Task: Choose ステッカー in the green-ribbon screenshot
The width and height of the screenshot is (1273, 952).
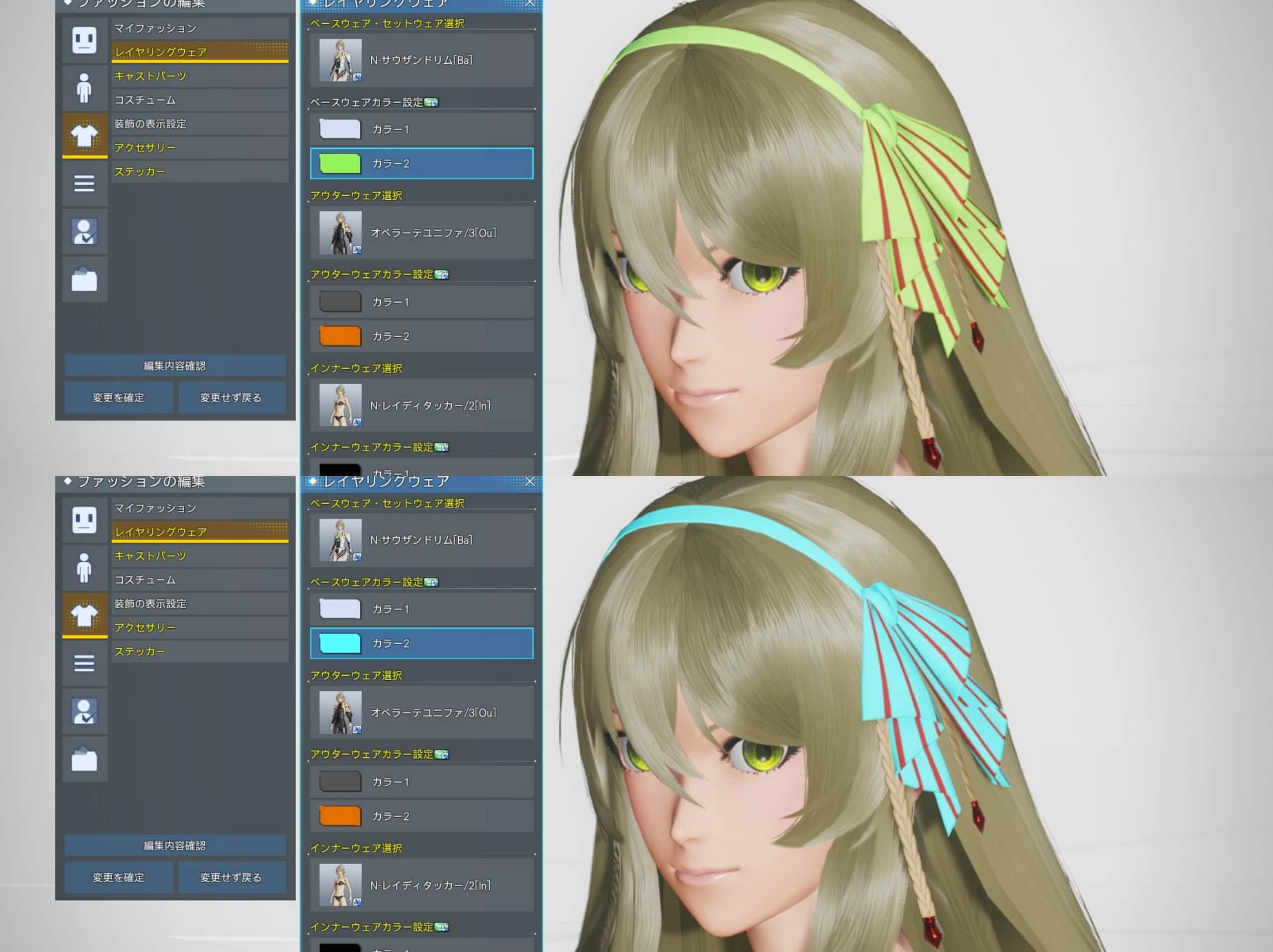Action: pyautogui.click(x=200, y=172)
